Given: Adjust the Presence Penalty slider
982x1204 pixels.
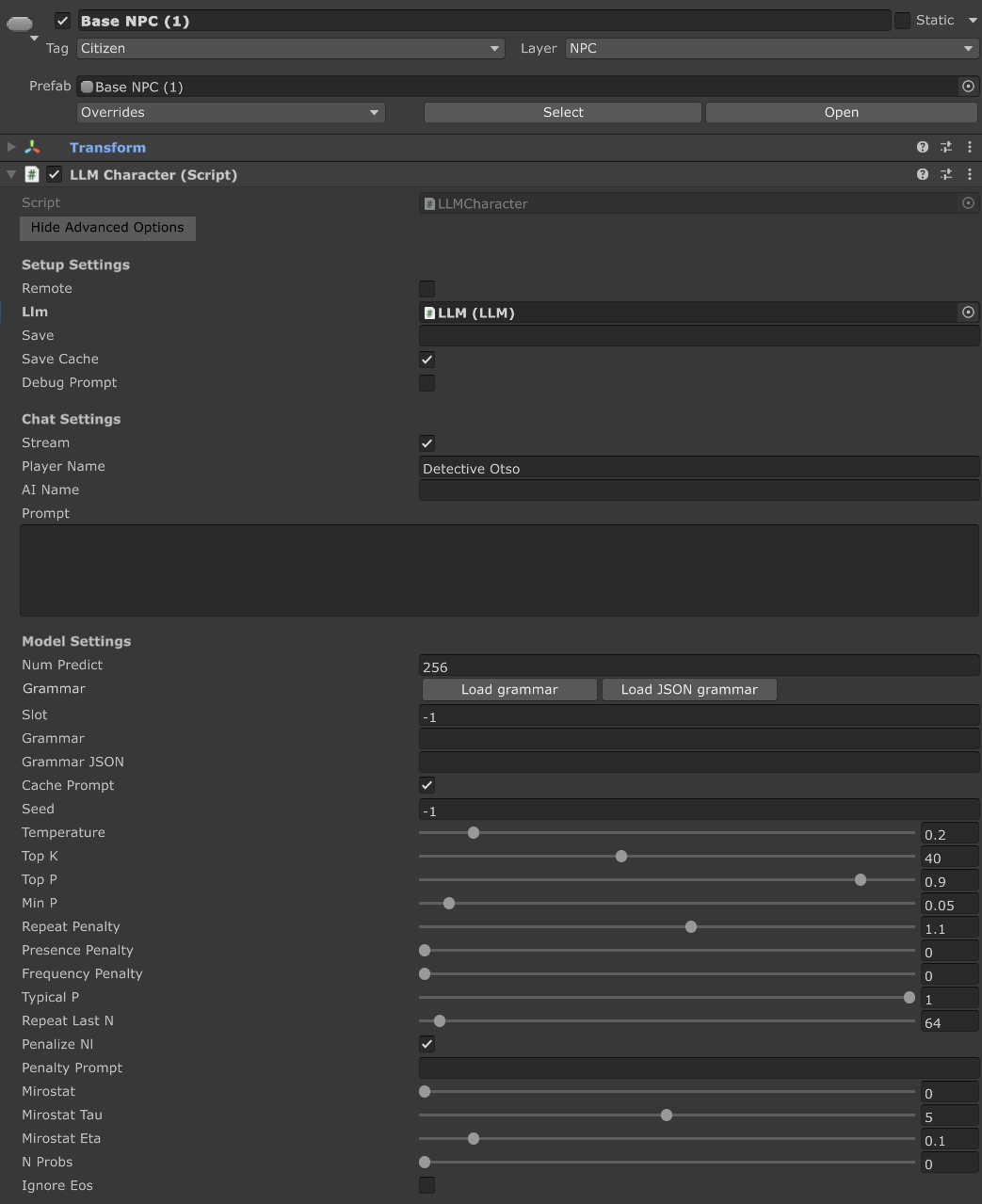Looking at the screenshot, I should pos(667,951).
